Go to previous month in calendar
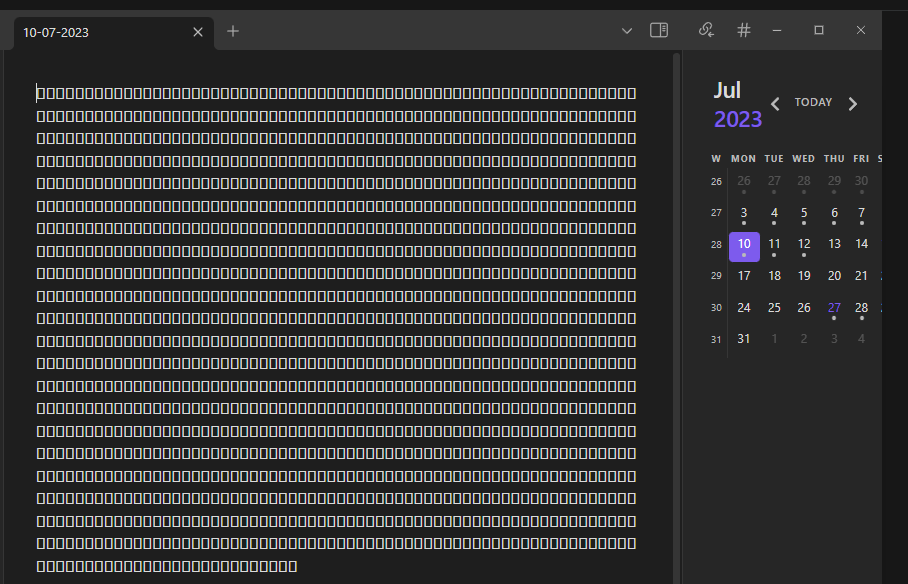The height and width of the screenshot is (584, 908). [775, 104]
